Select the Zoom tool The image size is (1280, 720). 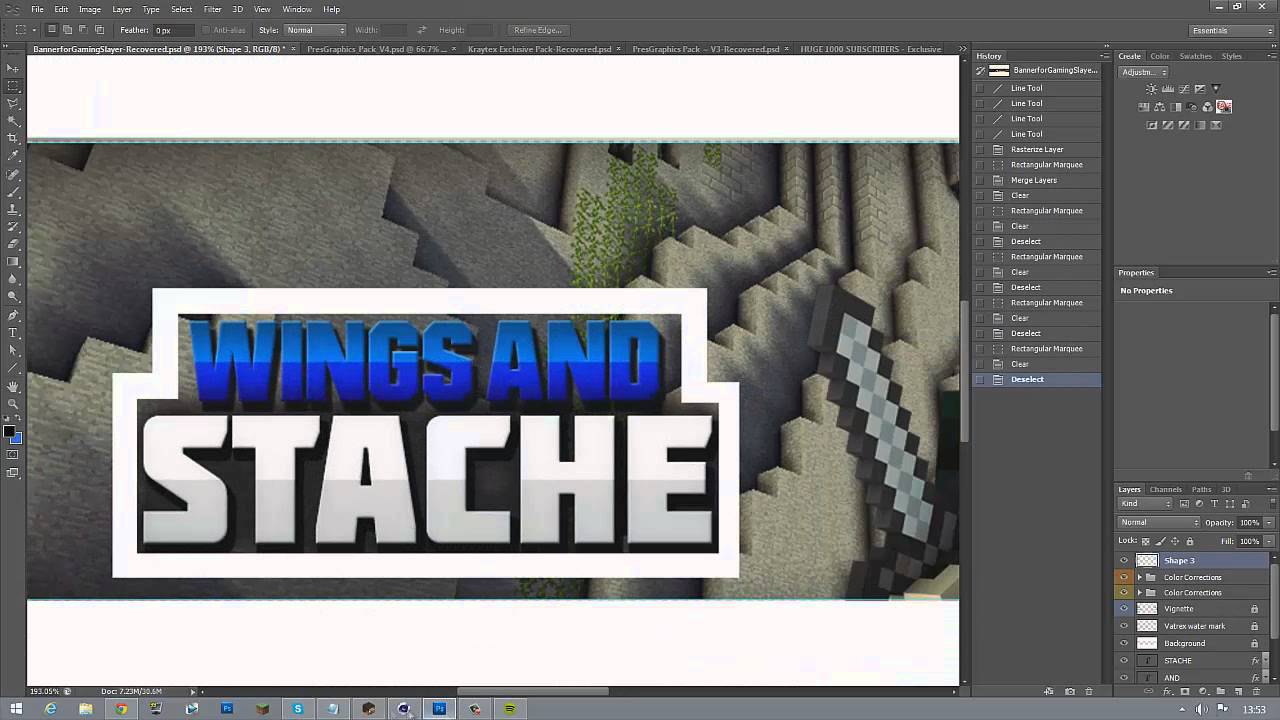point(13,403)
